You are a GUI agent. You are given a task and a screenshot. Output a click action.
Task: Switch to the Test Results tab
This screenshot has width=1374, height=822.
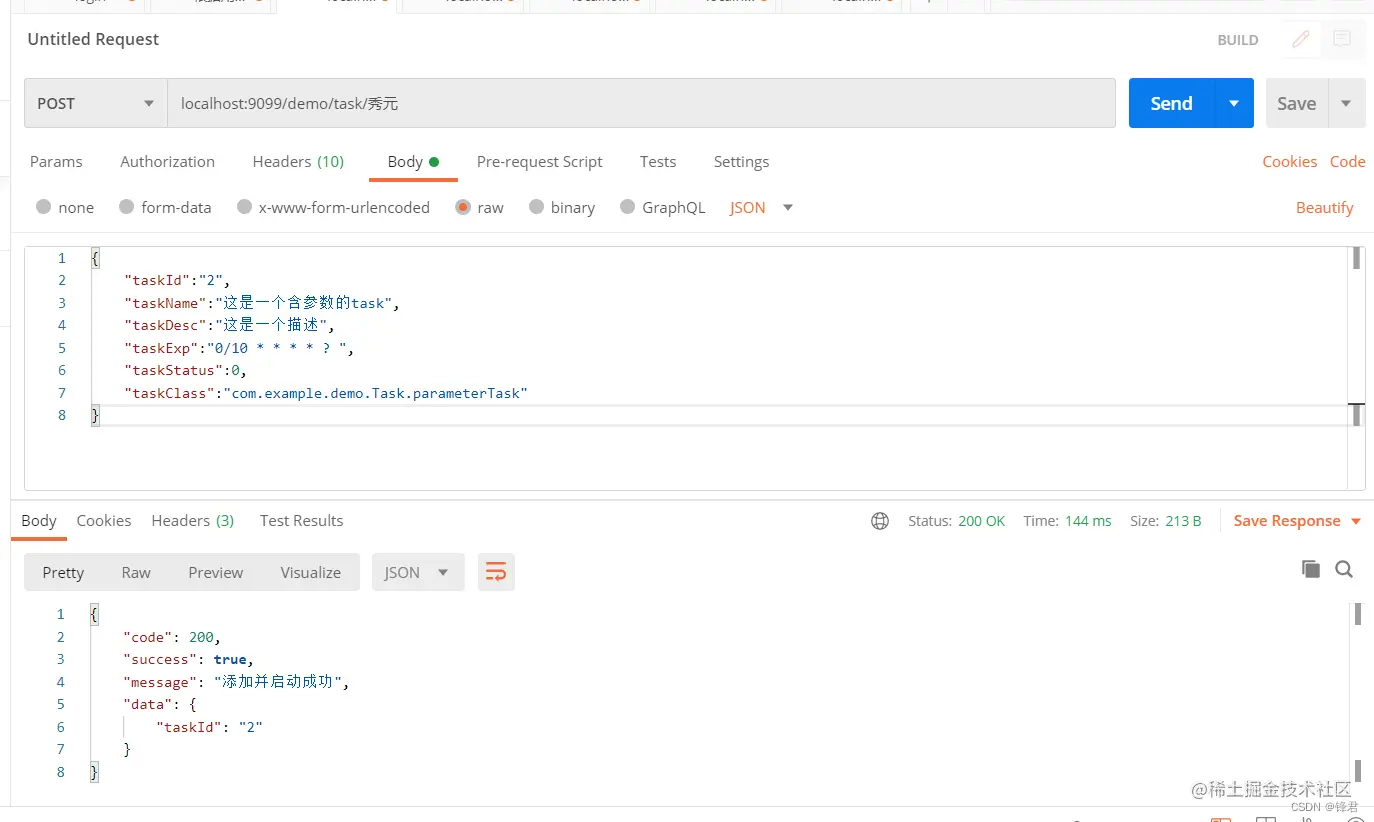point(301,520)
